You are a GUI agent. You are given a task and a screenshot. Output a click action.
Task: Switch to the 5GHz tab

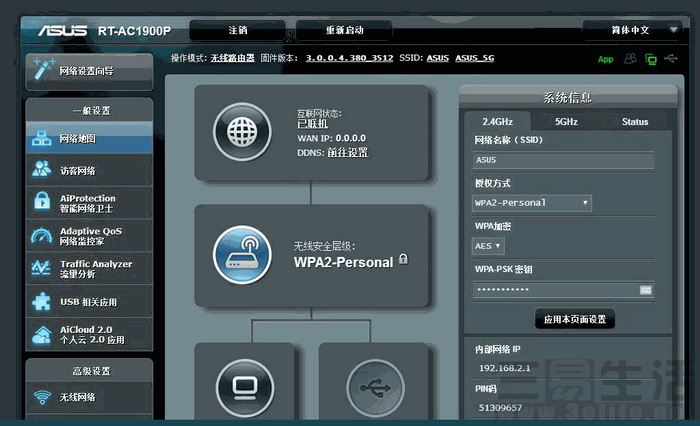[x=566, y=121]
